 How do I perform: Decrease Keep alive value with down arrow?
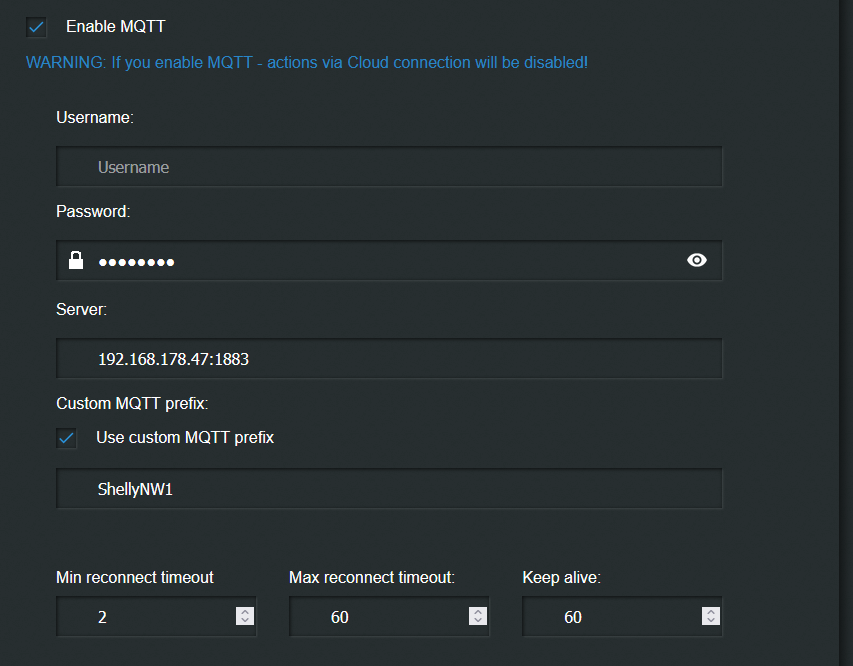(710, 621)
